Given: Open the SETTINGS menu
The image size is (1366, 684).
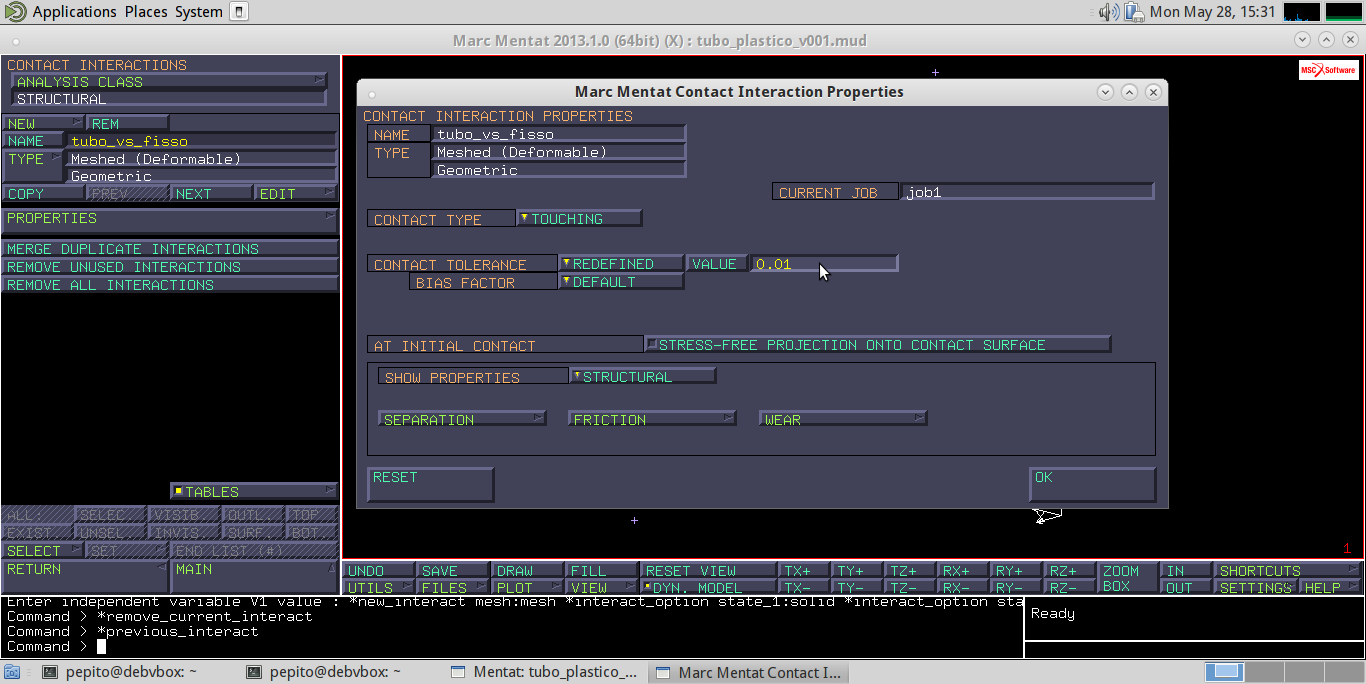Looking at the screenshot, I should click(1256, 587).
